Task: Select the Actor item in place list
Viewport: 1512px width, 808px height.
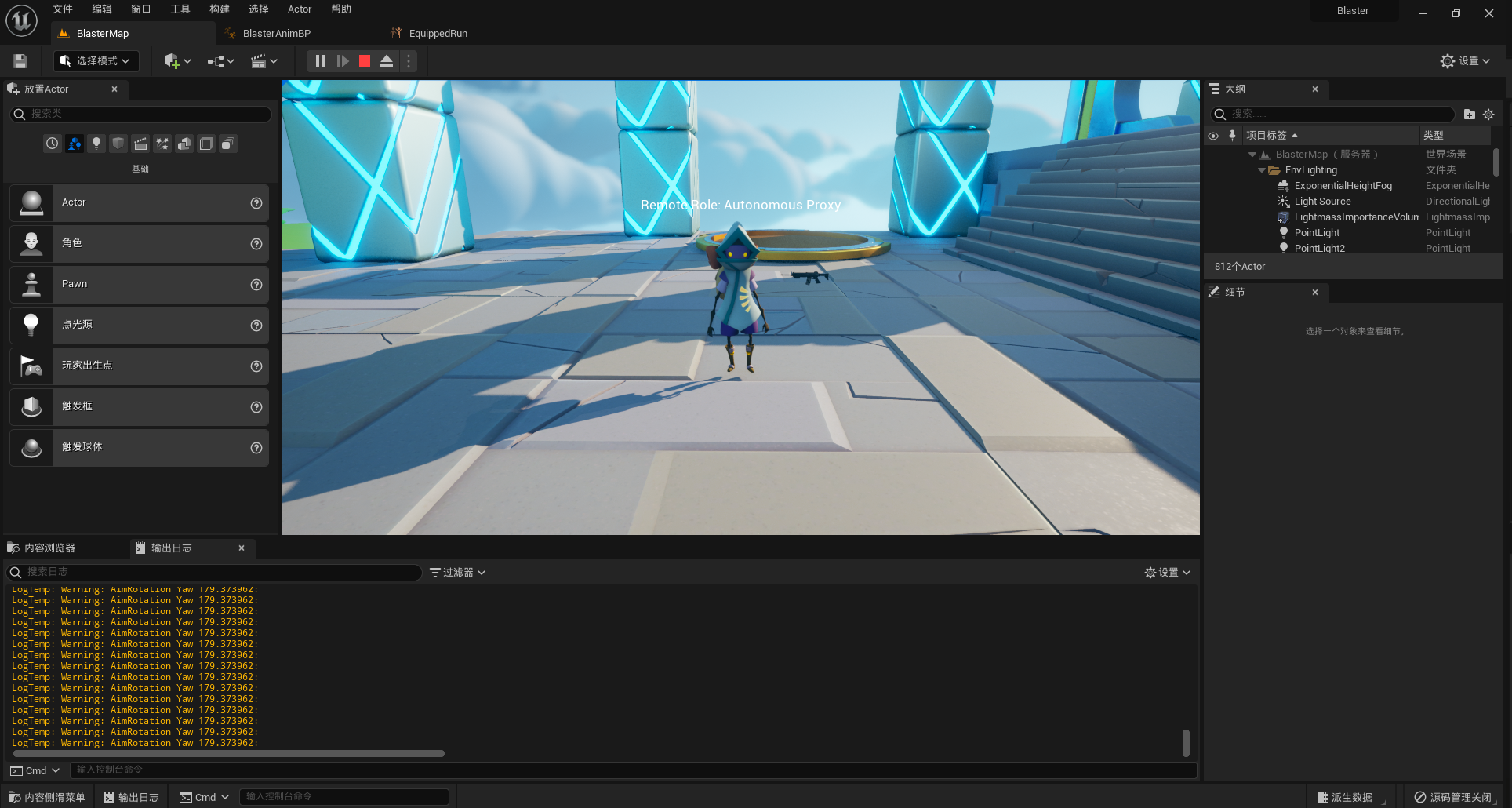Action: [139, 202]
